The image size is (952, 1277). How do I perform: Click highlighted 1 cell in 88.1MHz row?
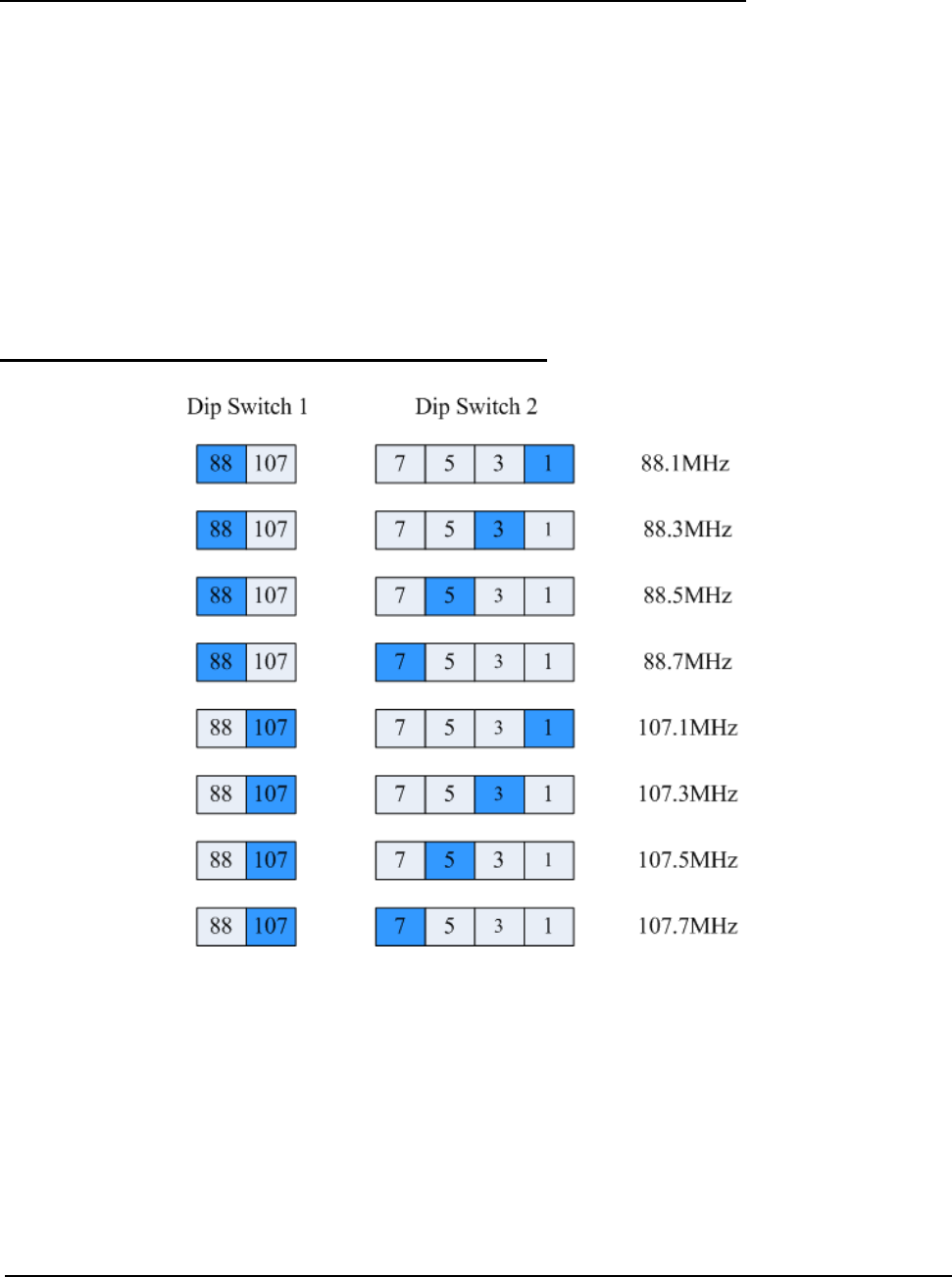click(548, 464)
